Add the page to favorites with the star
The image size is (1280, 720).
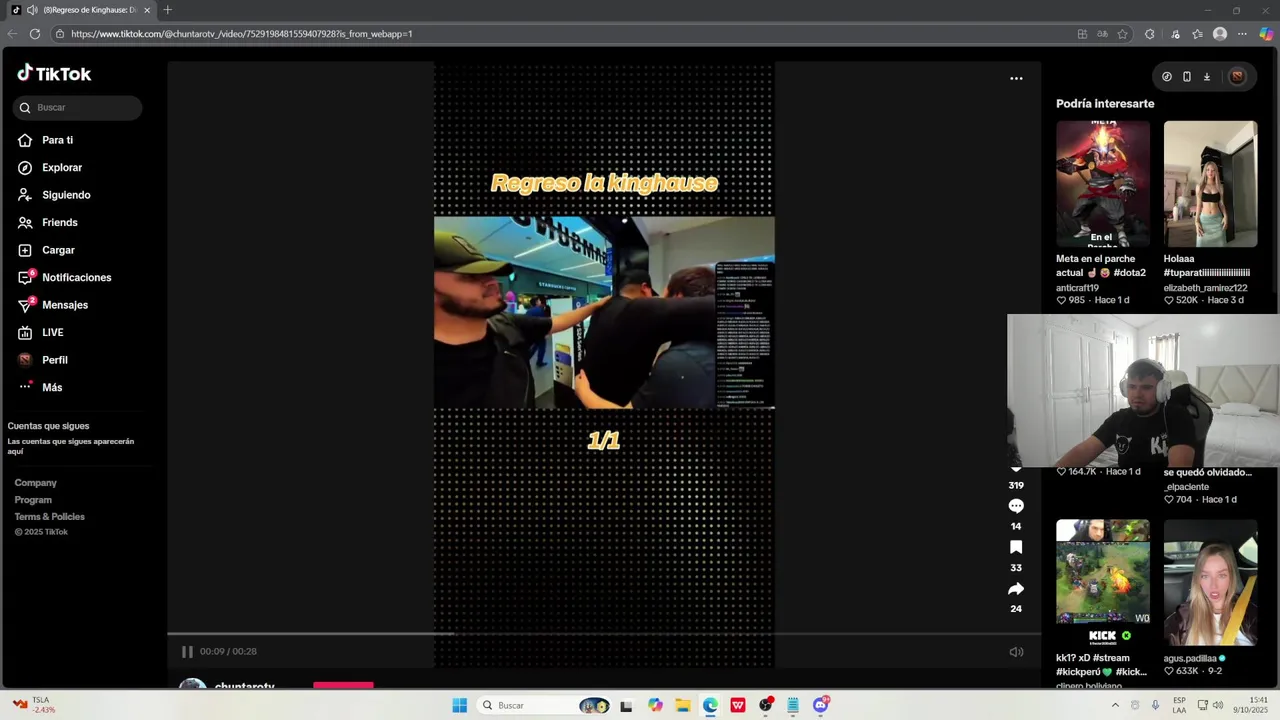(x=1123, y=34)
